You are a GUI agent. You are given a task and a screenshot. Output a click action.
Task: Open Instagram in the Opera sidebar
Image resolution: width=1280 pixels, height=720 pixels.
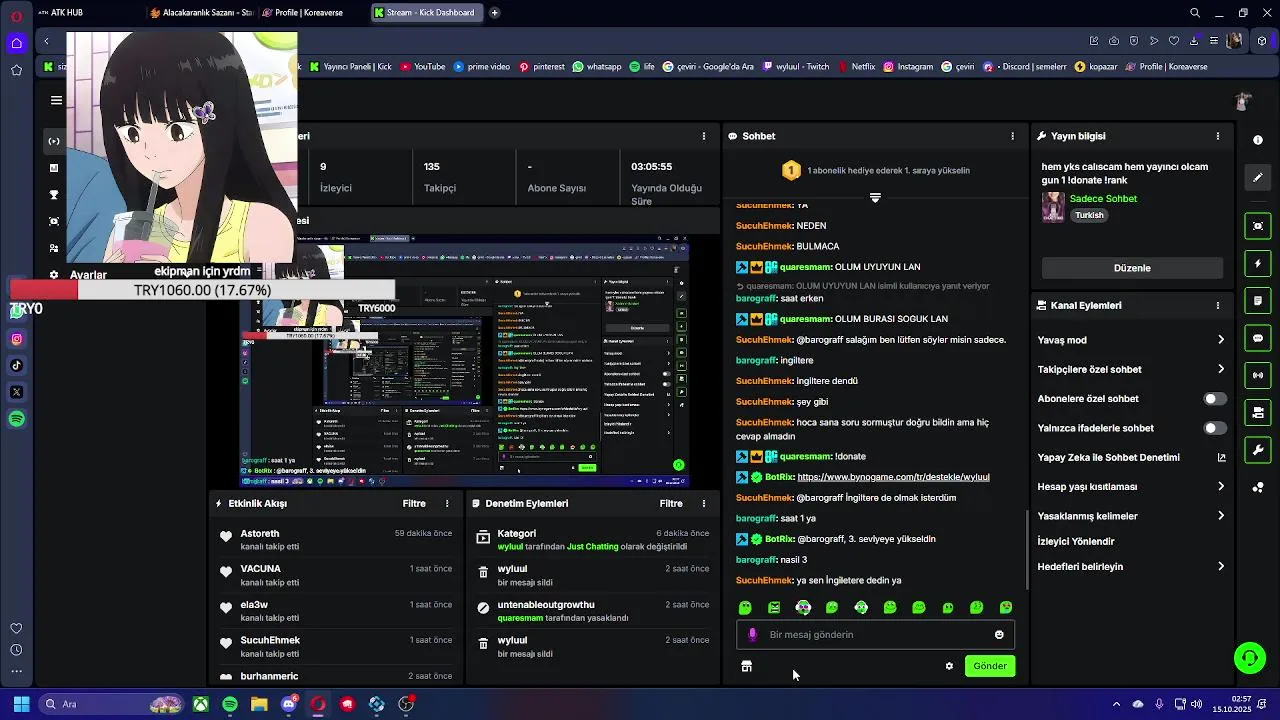[17, 339]
